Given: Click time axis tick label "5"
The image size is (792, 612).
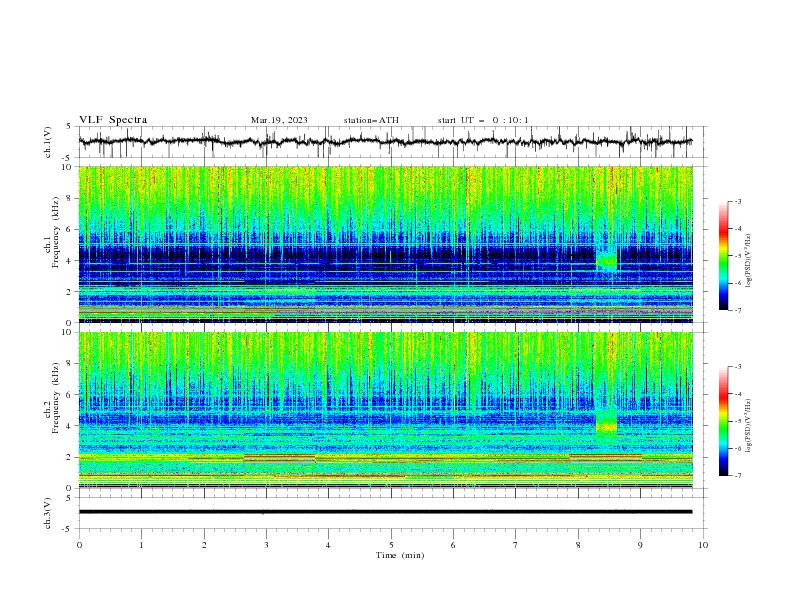Looking at the screenshot, I should click(x=391, y=545).
